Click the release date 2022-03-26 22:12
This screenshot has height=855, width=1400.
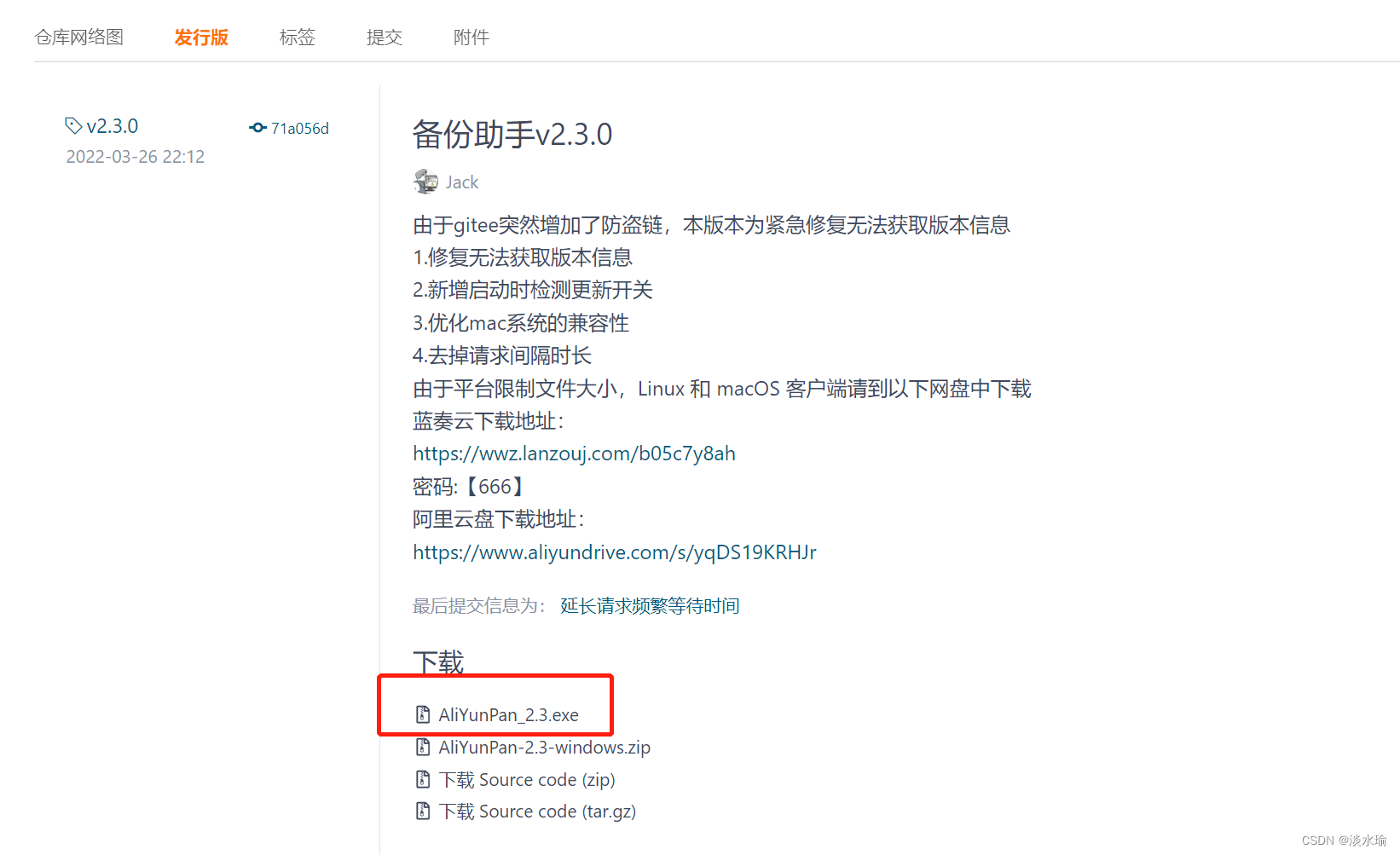pos(136,157)
